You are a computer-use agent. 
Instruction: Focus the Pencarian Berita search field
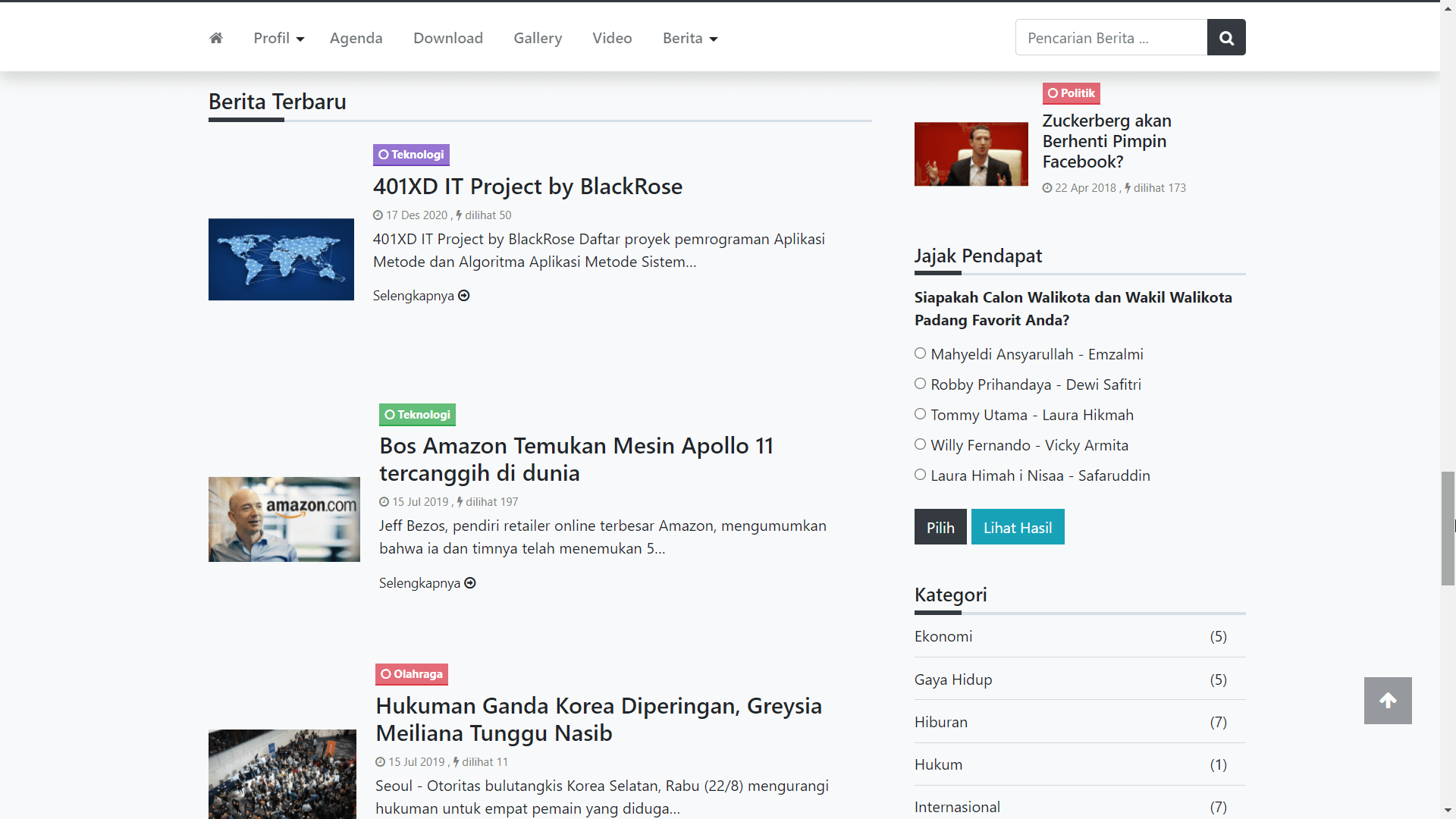point(1110,38)
